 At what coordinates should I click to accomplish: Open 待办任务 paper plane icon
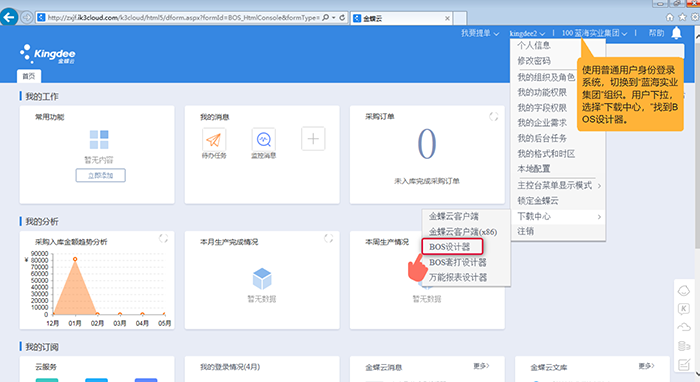pyautogui.click(x=214, y=140)
